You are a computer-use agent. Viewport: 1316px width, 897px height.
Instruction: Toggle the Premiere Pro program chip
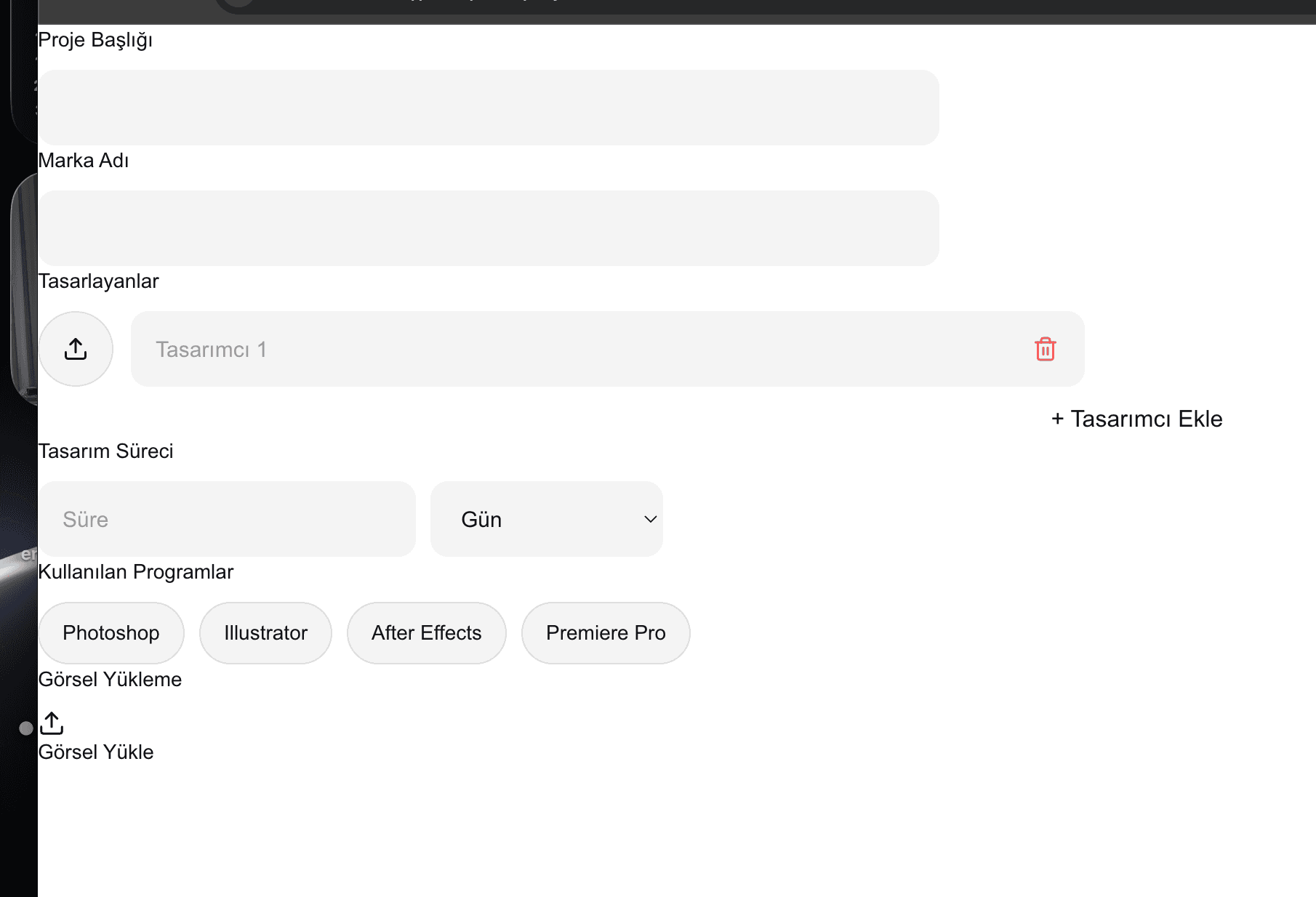[x=606, y=632]
